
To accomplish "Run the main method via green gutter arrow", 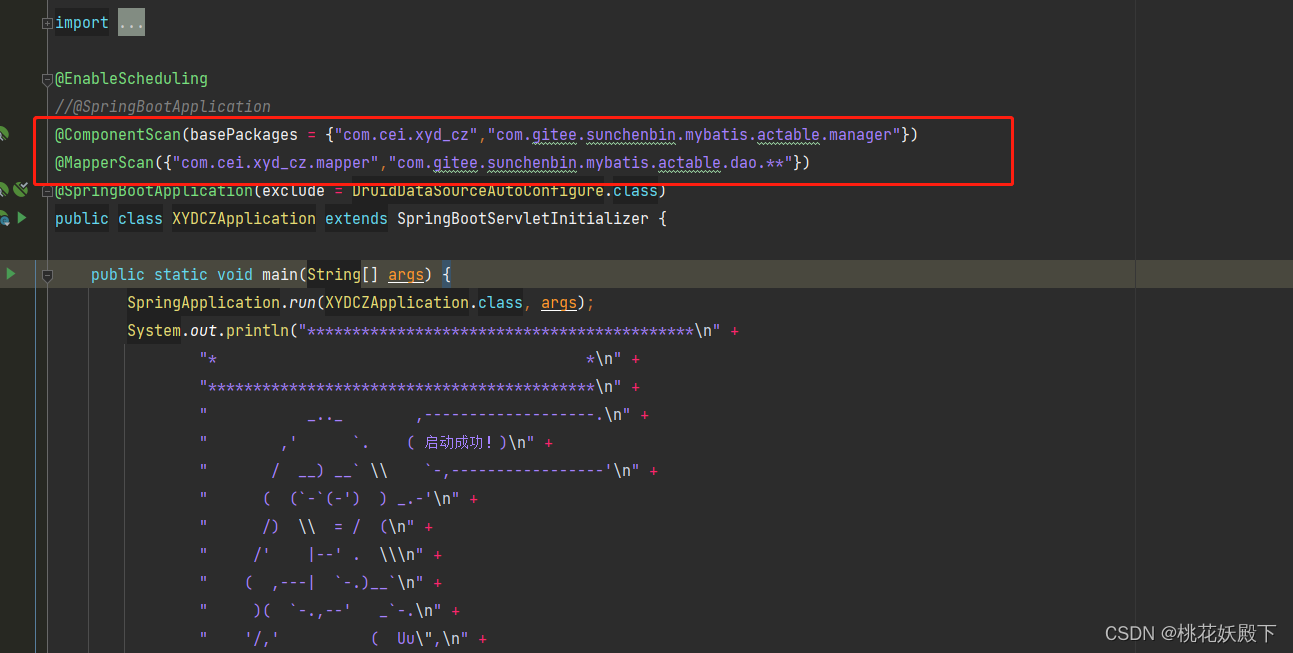I will [x=10, y=273].
